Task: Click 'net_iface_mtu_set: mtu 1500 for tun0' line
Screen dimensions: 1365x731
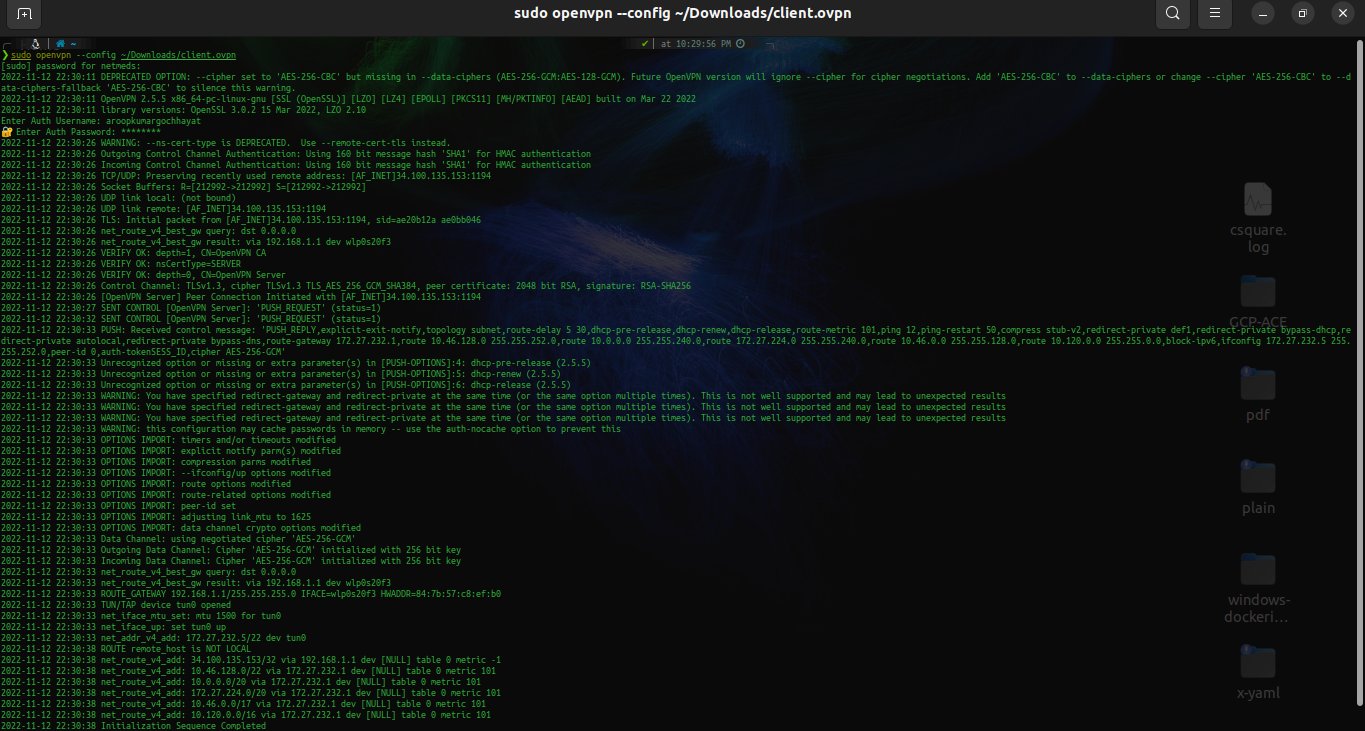Action: (x=141, y=616)
